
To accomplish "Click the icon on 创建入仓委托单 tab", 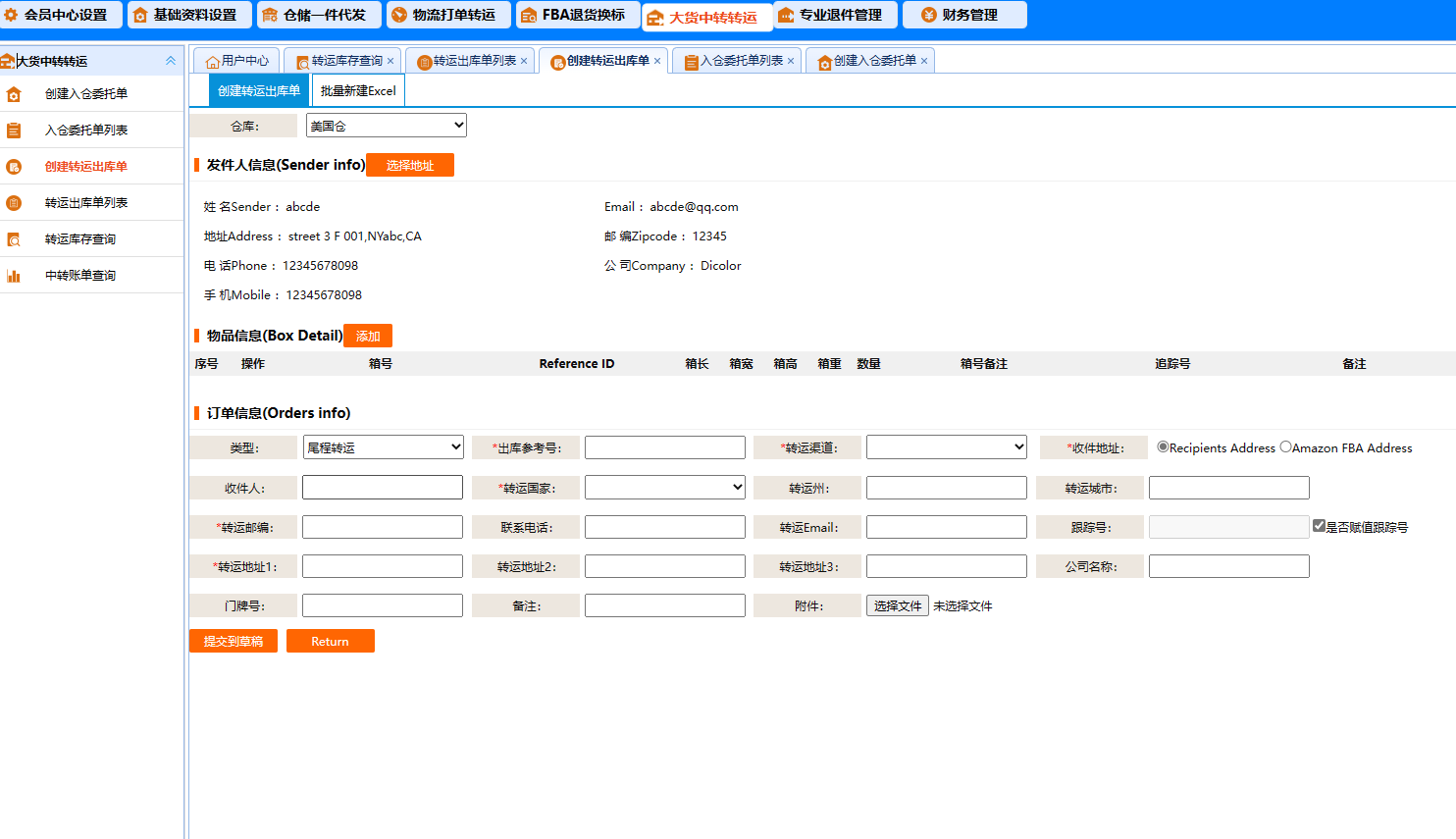I will click(x=825, y=62).
